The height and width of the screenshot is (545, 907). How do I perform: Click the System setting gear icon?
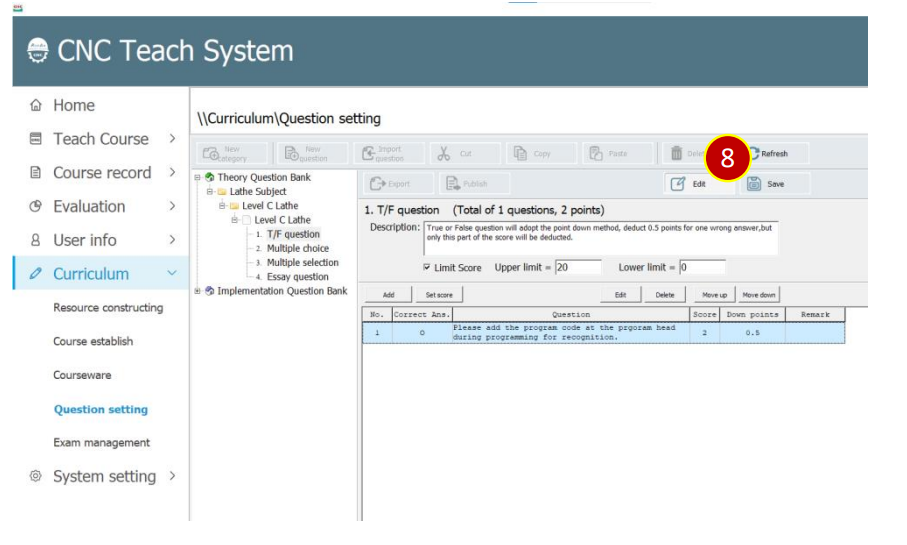point(36,476)
